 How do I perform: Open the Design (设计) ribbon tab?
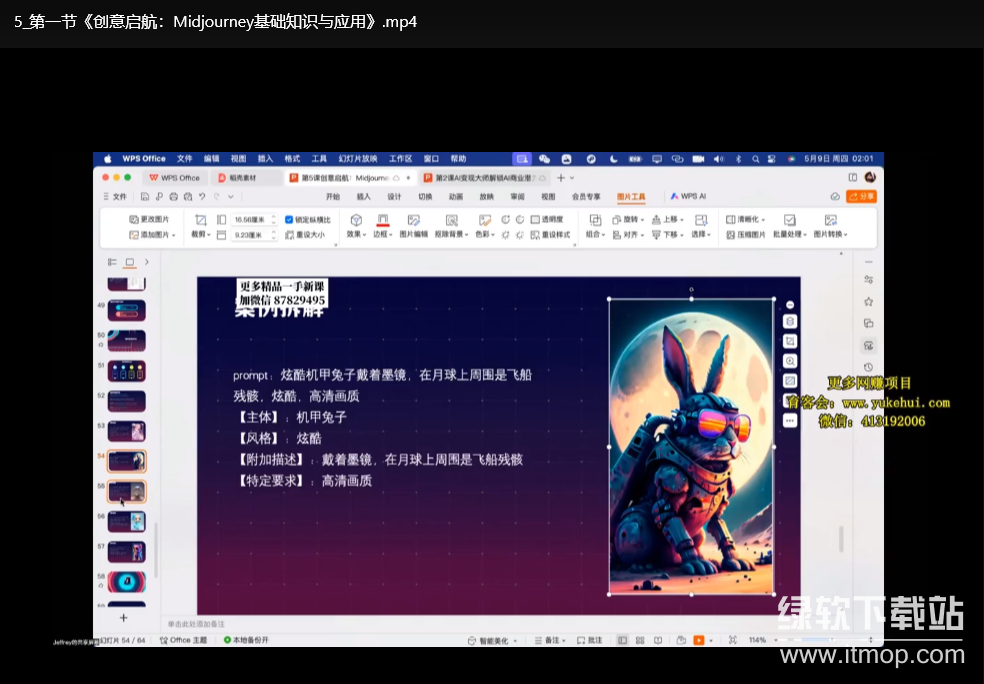tap(394, 196)
